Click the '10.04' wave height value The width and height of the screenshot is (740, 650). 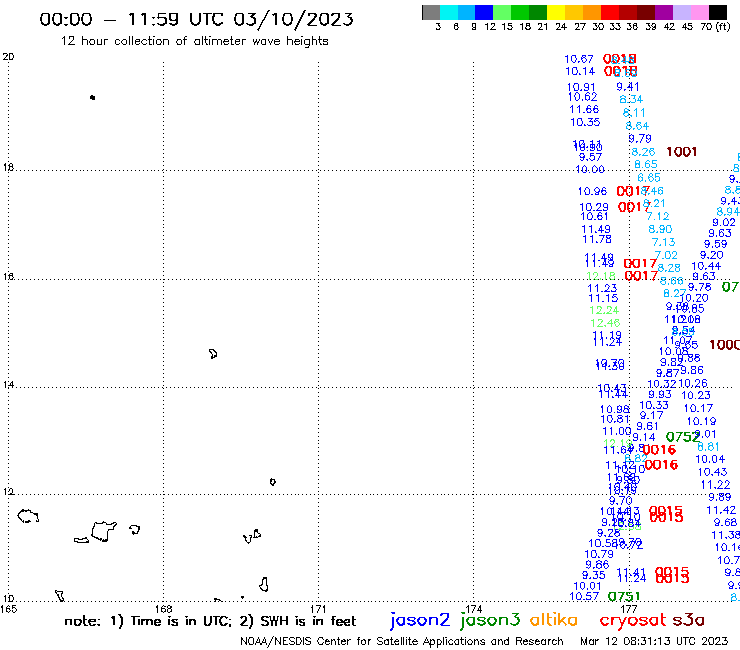[710, 459]
